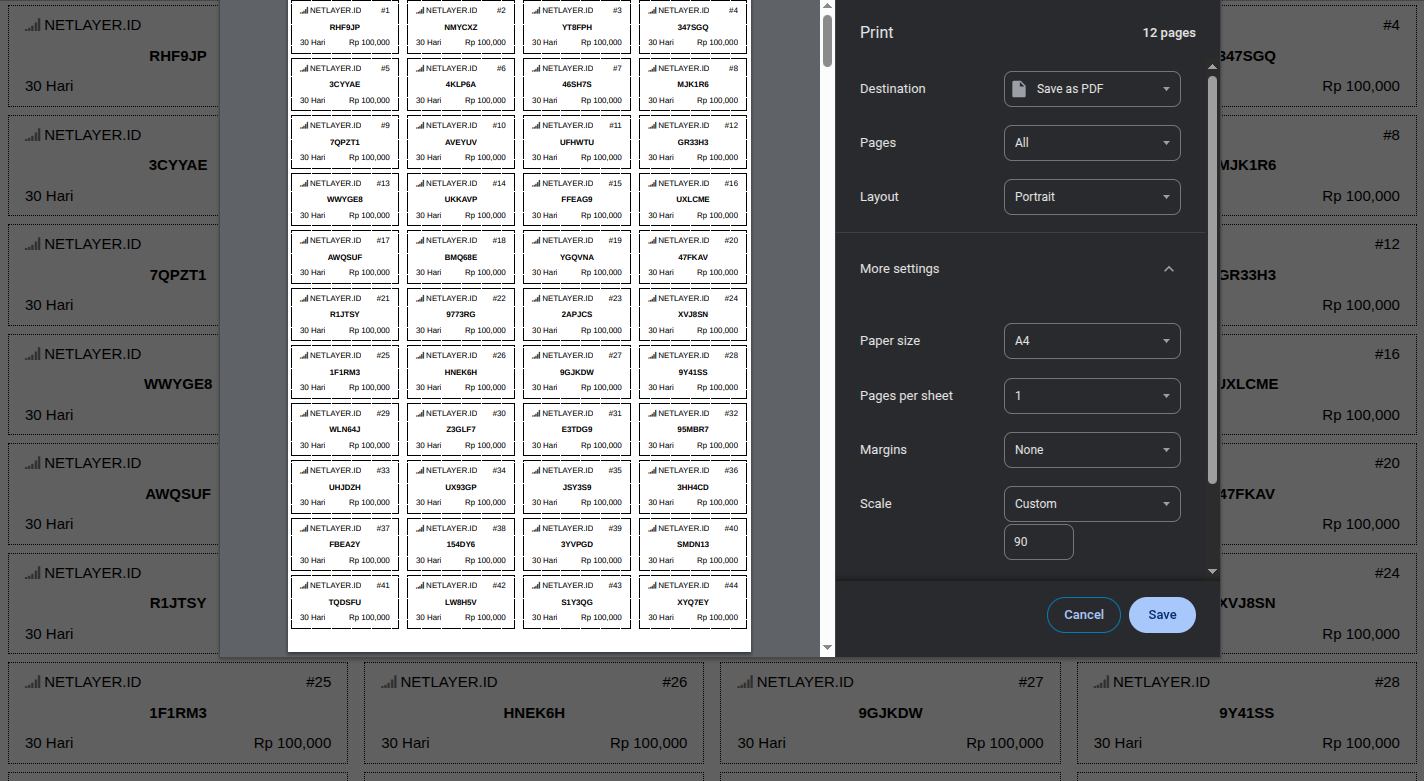Click signal icon on background voucher RHF9JP
Screen dimensions: 1424x781
(33, 25)
